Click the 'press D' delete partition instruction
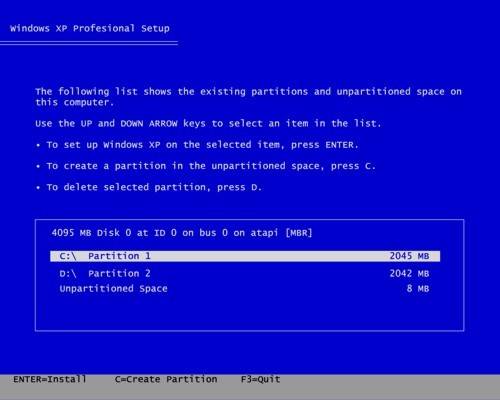Image resolution: width=500 pixels, height=400 pixels. point(149,187)
